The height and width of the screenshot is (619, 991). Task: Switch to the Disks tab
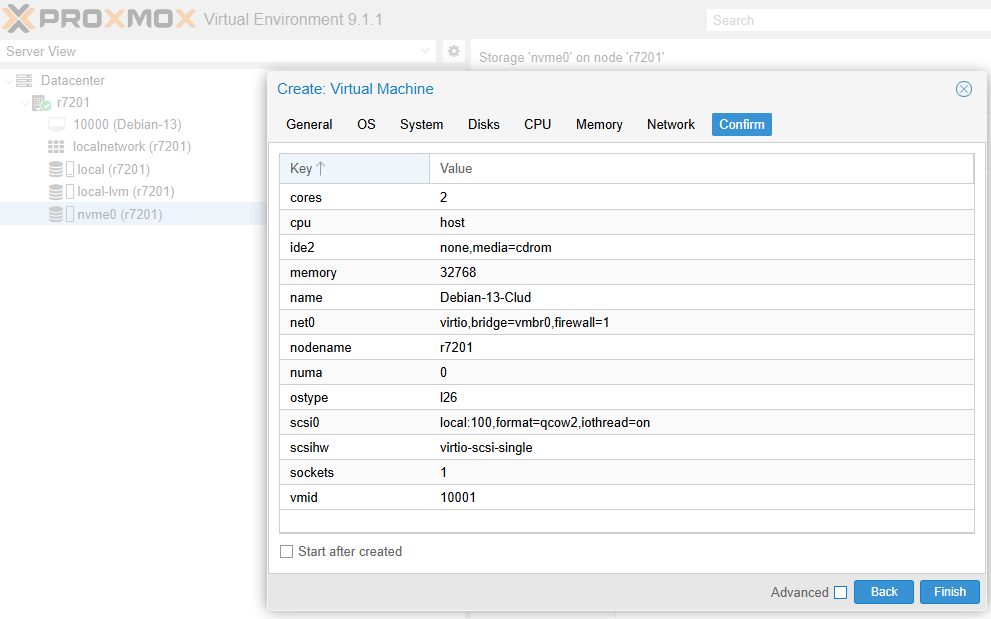(x=483, y=124)
